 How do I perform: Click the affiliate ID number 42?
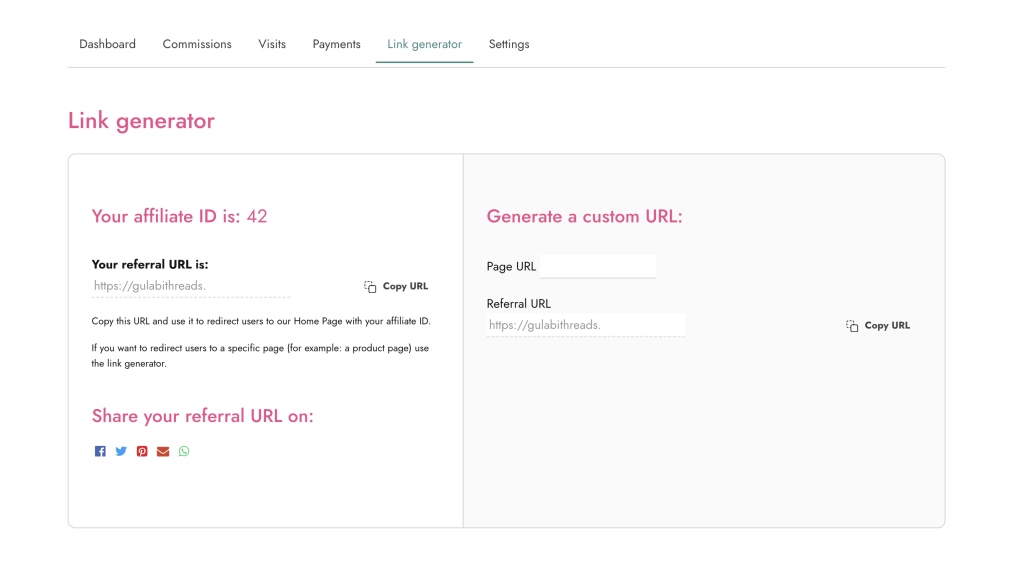[257, 216]
